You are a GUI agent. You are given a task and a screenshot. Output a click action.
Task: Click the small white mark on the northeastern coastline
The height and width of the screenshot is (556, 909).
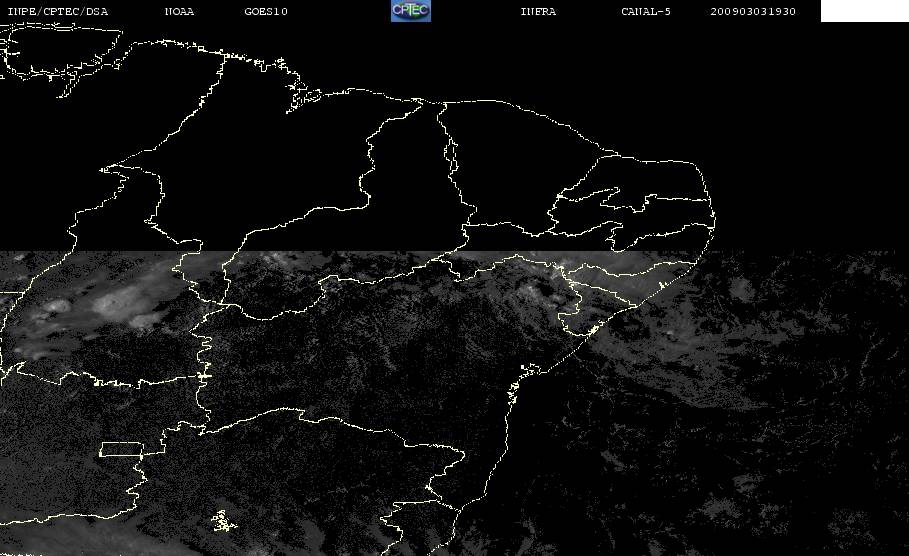(x=661, y=285)
